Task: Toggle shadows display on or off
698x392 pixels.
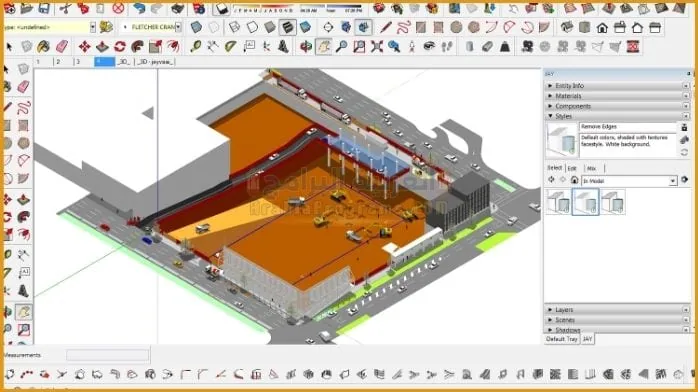Action: pyautogui.click(x=221, y=8)
